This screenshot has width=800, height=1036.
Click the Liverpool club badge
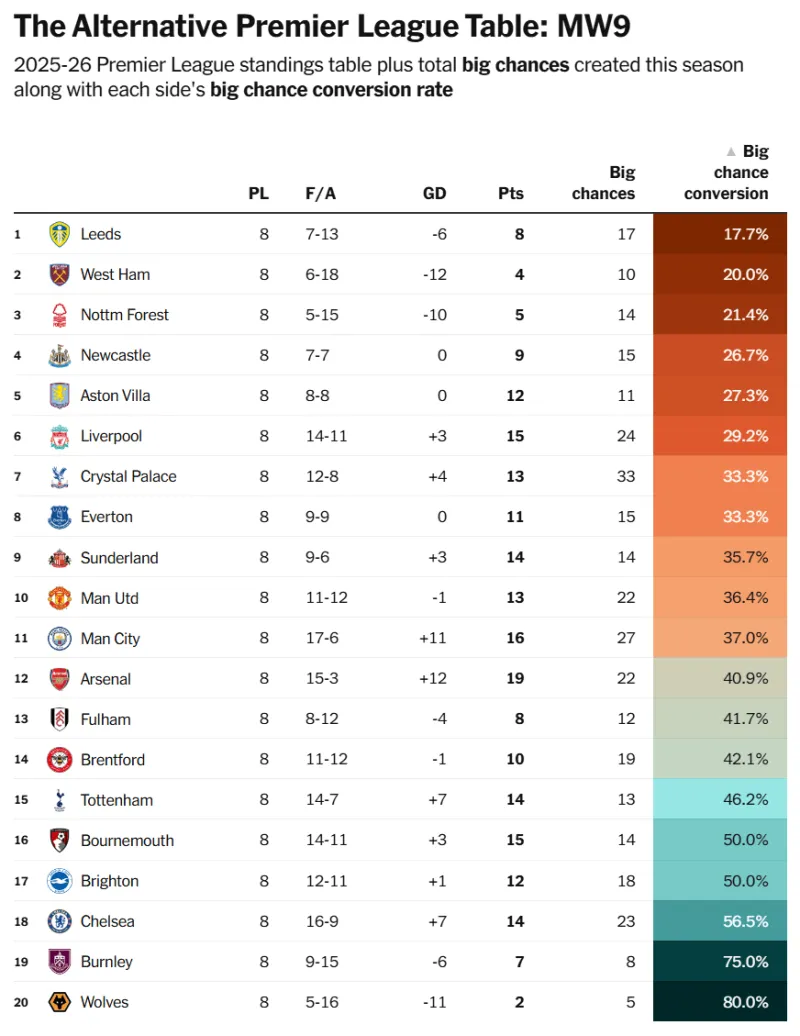60,437
